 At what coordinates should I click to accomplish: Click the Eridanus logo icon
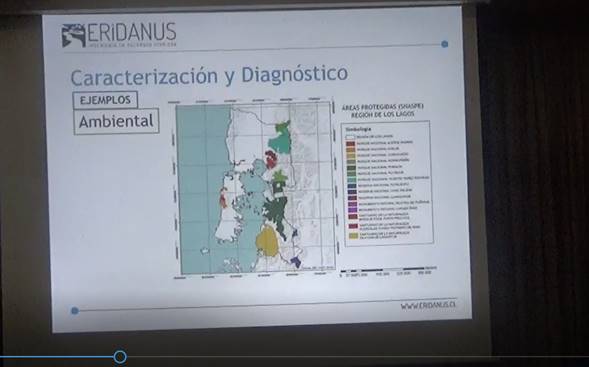74,36
